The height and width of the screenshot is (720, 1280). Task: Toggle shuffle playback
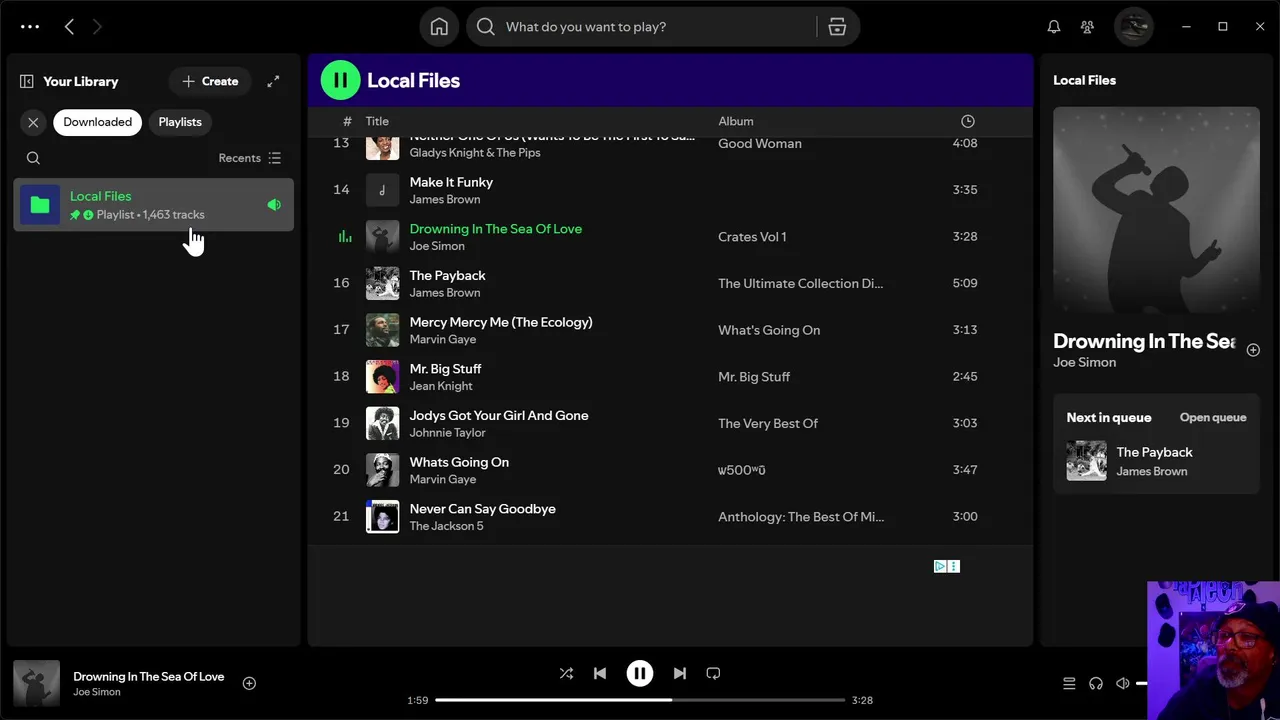566,673
